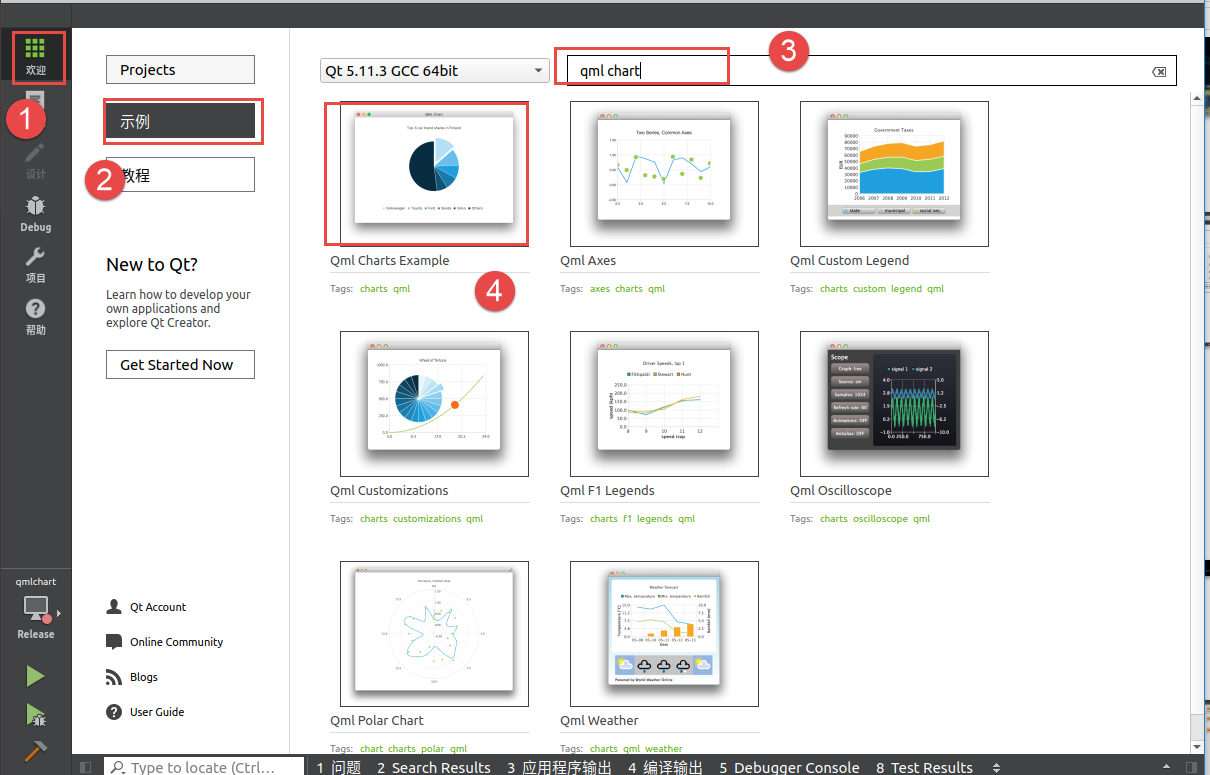Viewport: 1210px width, 775px height.
Task: Click the green Run button
Action: [35, 676]
